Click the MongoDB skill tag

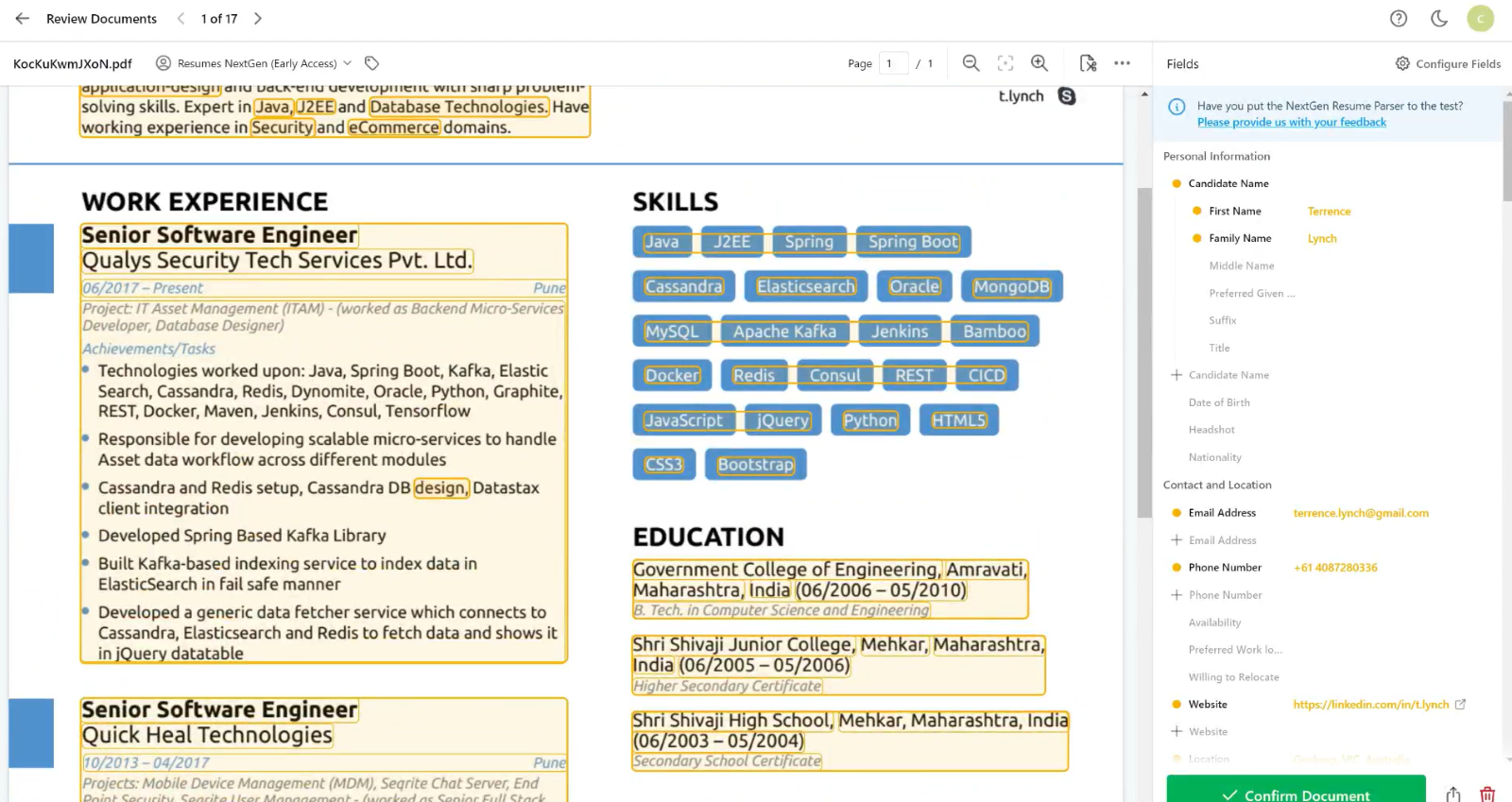click(x=1011, y=286)
